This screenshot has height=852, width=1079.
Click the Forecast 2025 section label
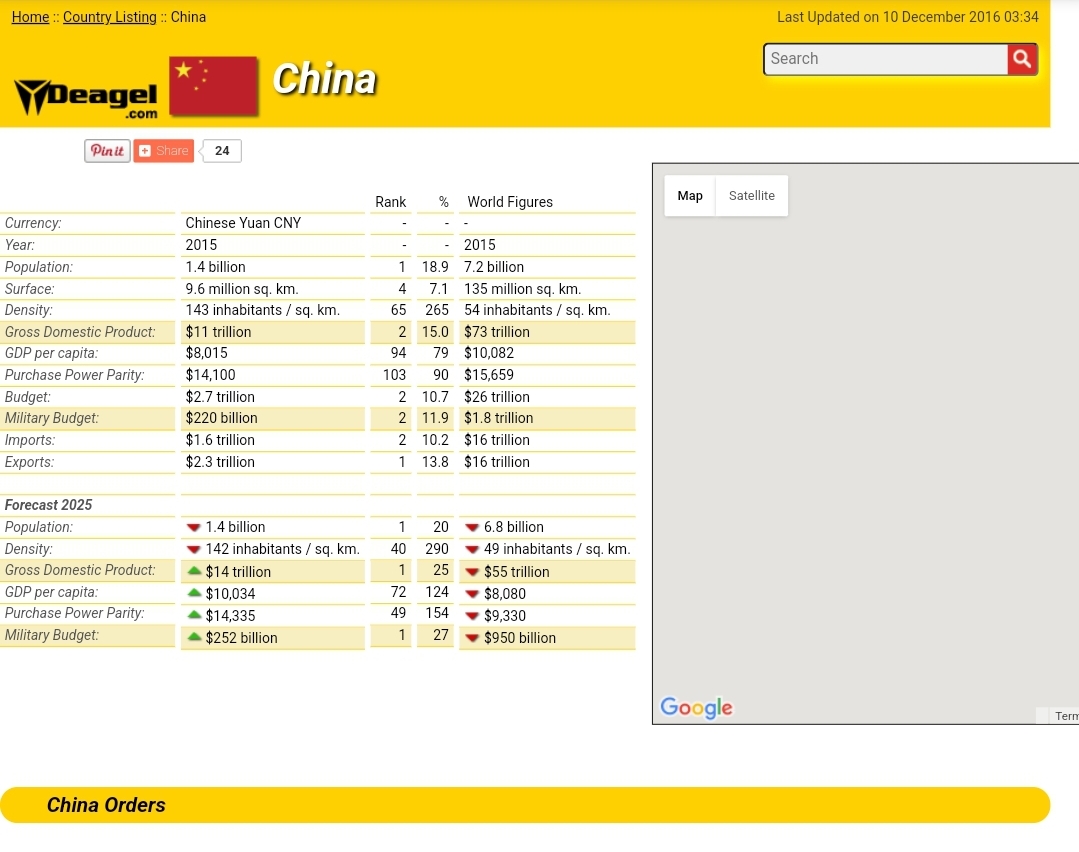[48, 505]
